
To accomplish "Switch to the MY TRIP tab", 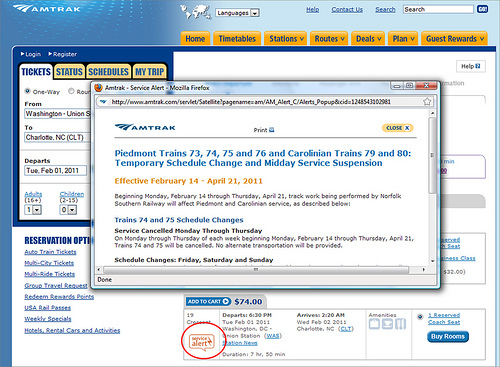I will [x=150, y=72].
